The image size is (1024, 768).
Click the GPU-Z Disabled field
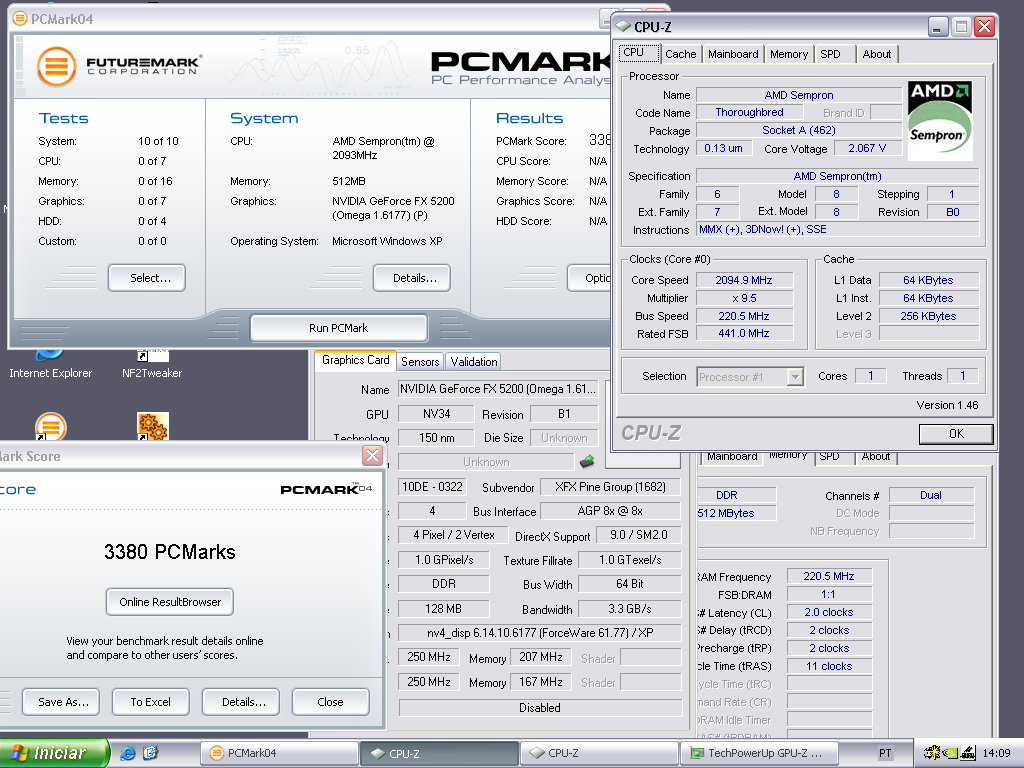[539, 708]
